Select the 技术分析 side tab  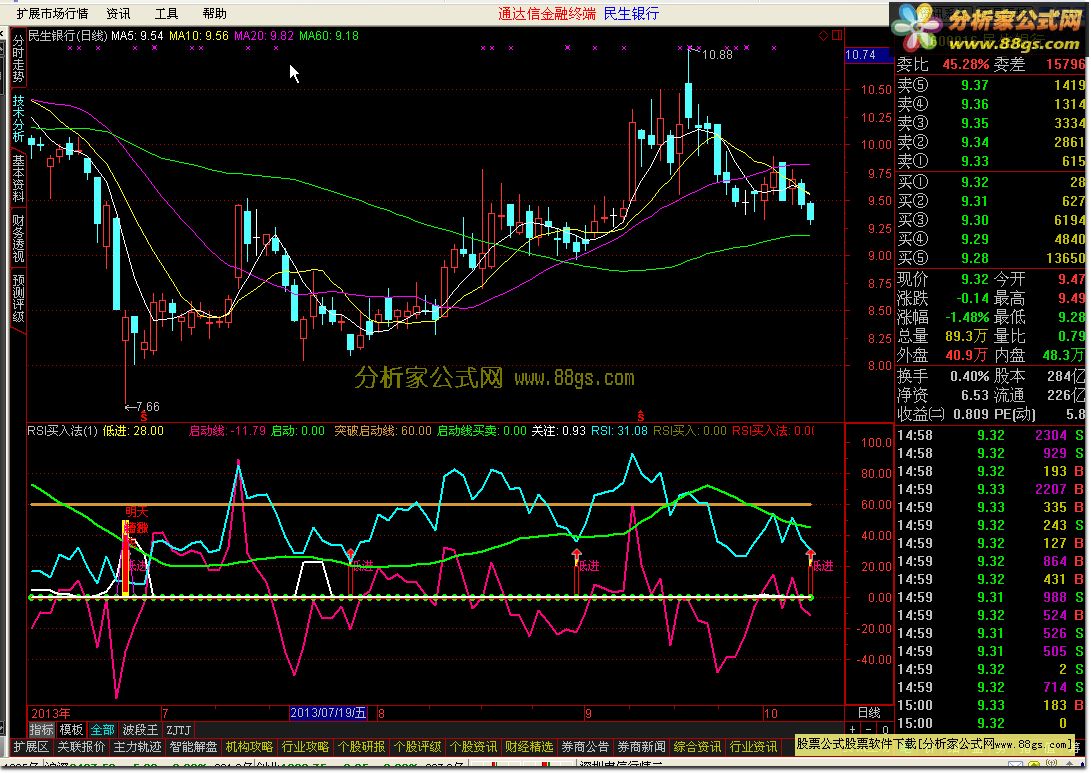(x=17, y=118)
